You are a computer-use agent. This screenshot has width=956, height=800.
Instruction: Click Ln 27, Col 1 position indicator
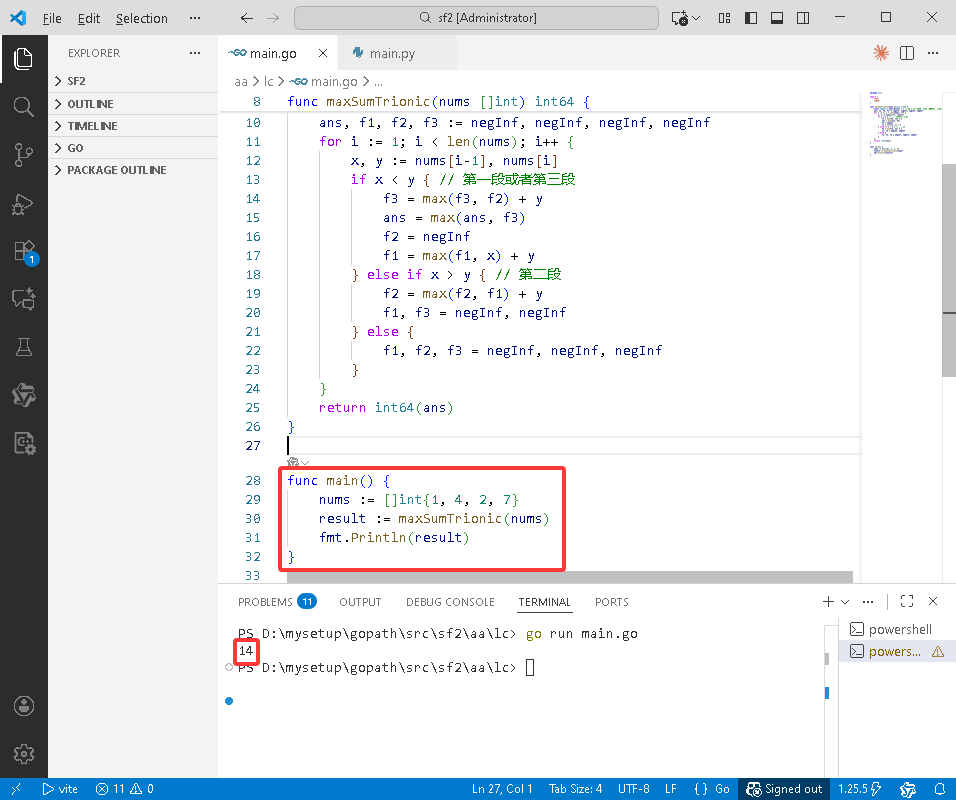pyautogui.click(x=502, y=789)
